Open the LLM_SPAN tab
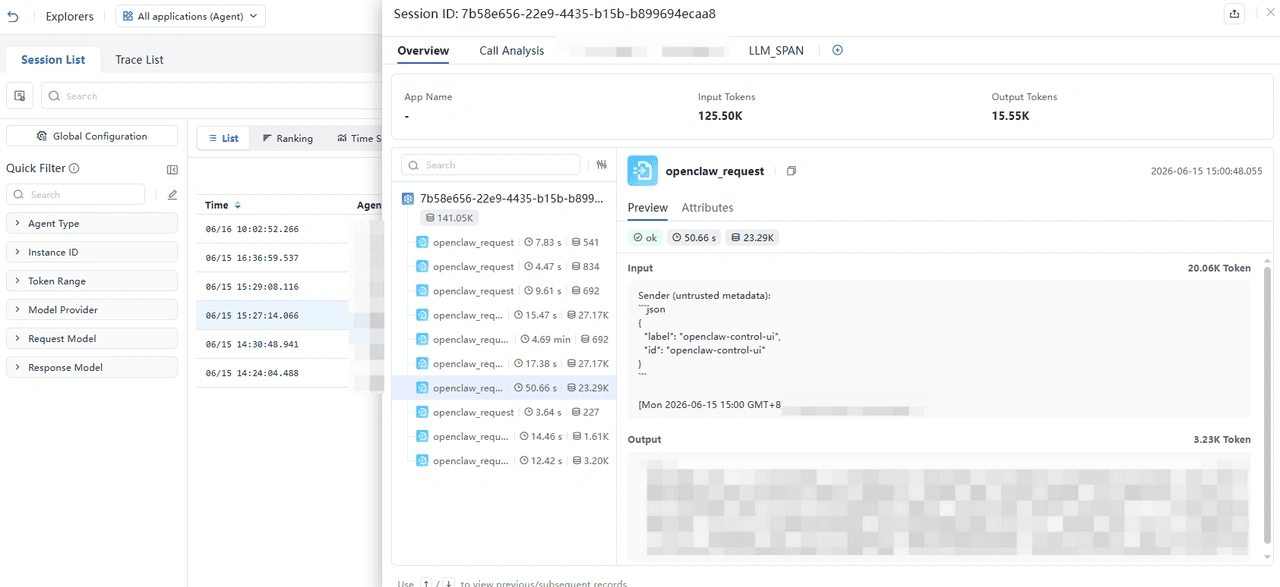This screenshot has height=587, width=1280. click(776, 51)
